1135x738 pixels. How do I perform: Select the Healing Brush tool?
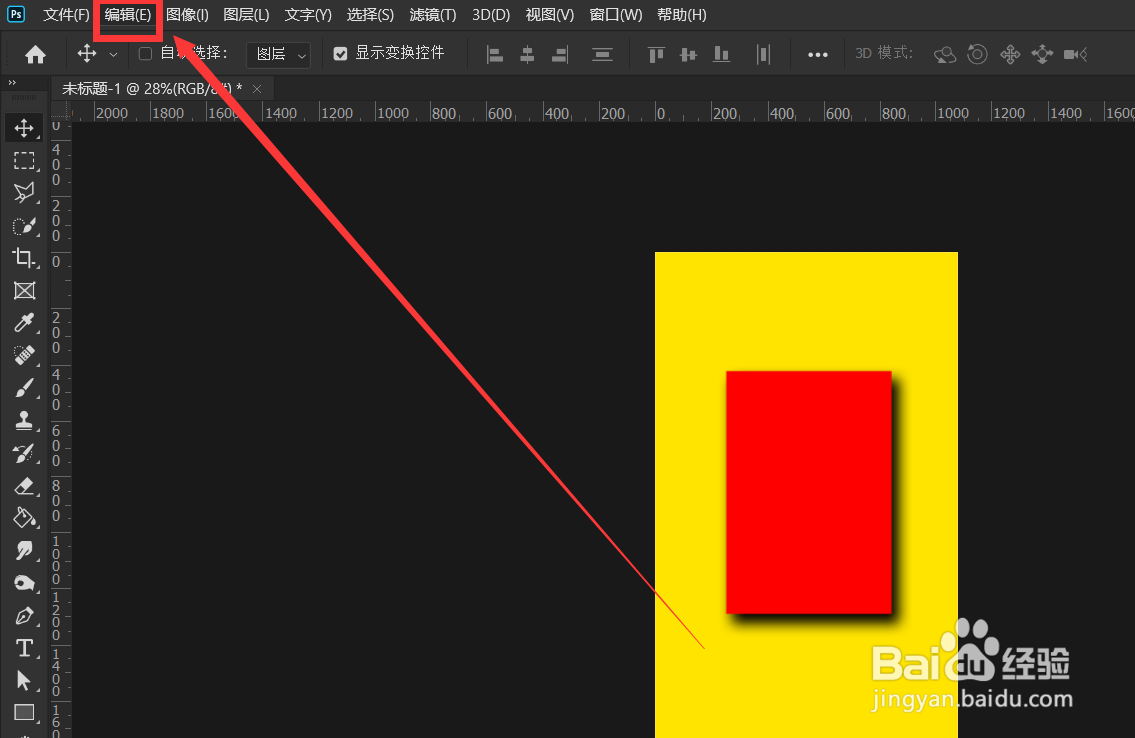24,355
